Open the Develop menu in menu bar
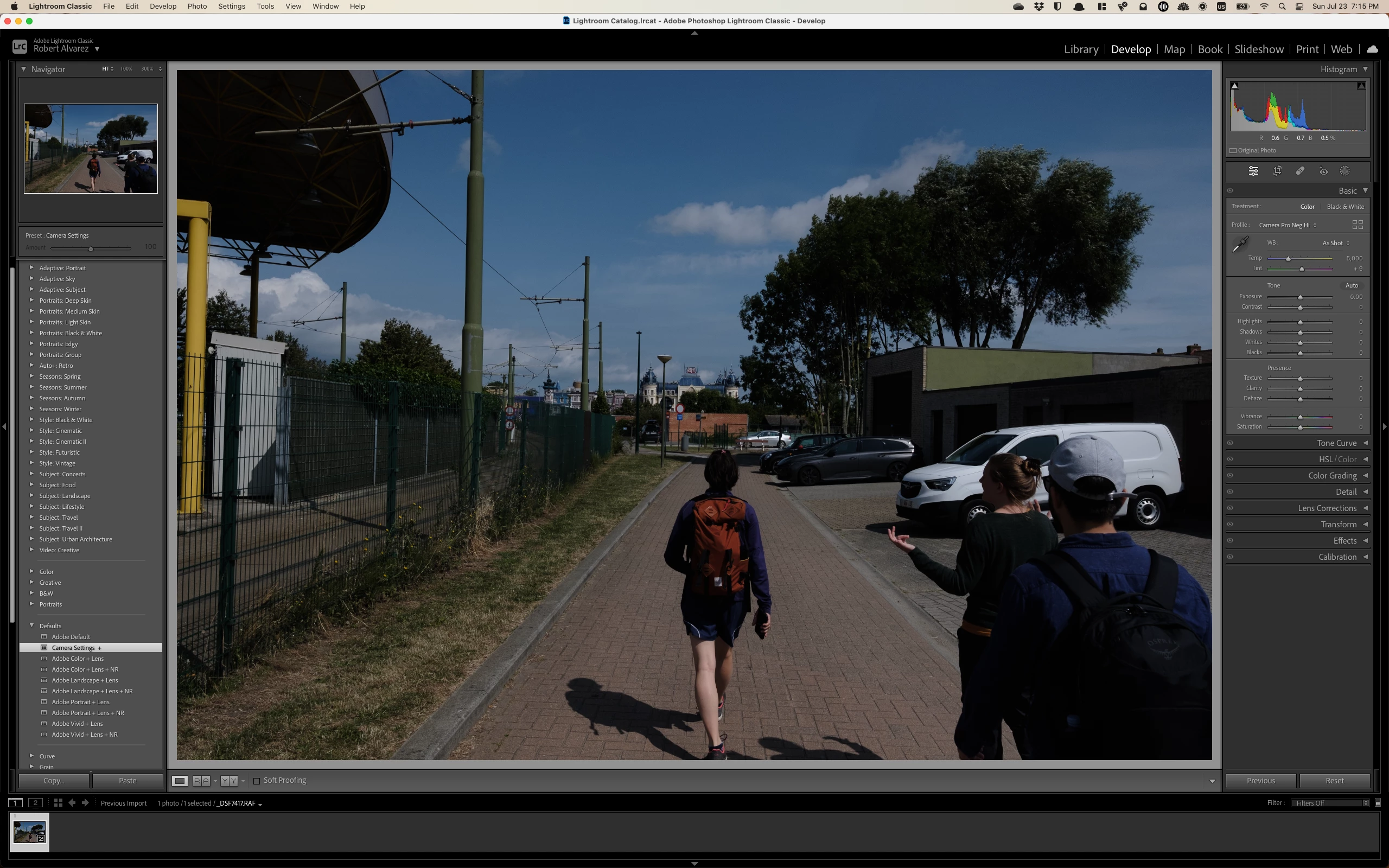The width and height of the screenshot is (1389, 868). (x=163, y=7)
